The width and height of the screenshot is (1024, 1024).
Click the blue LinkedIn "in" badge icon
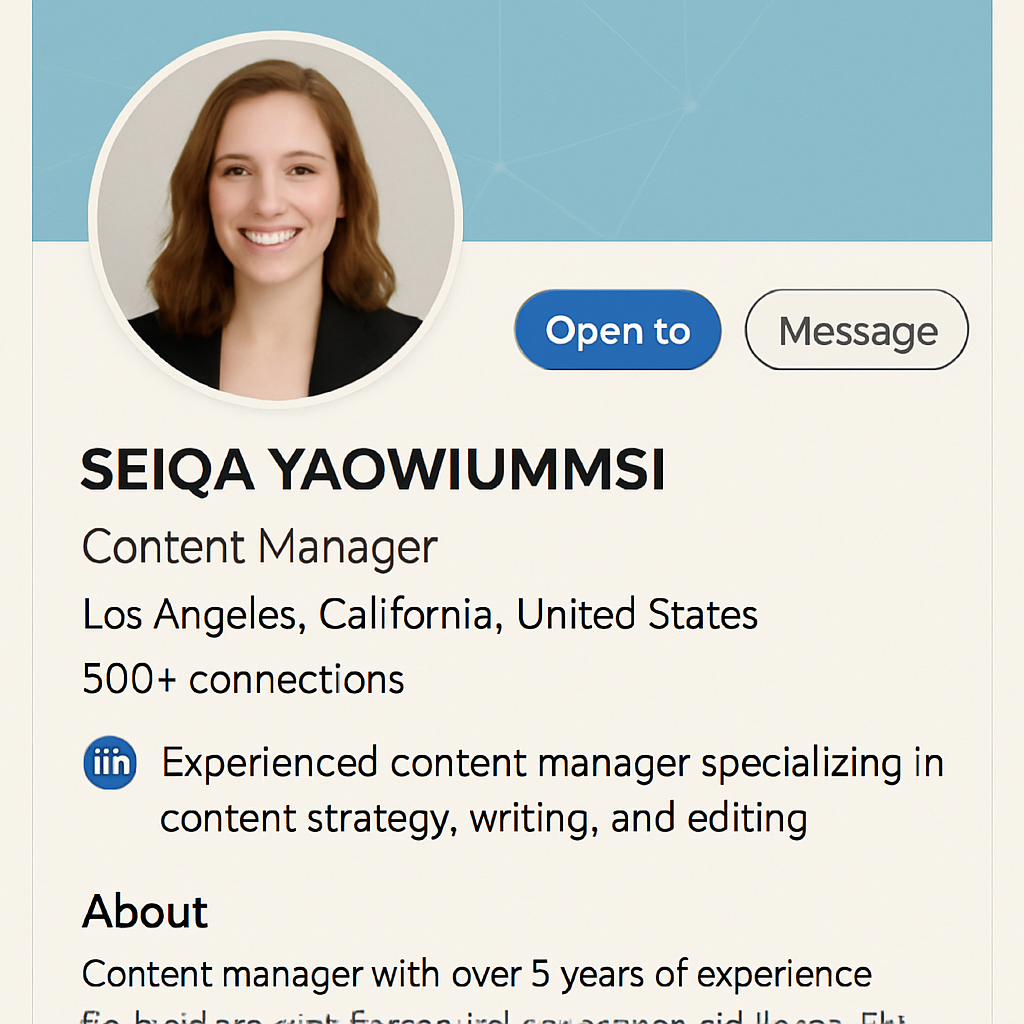pos(110,763)
